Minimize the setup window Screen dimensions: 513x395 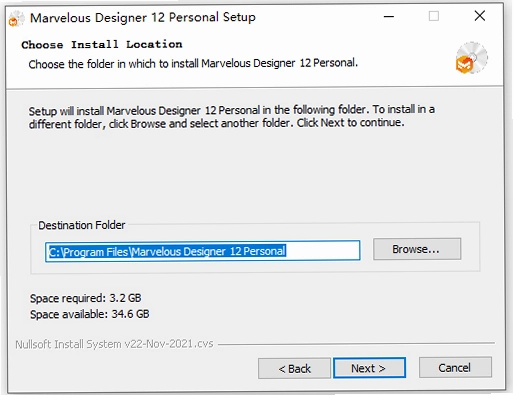389,16
